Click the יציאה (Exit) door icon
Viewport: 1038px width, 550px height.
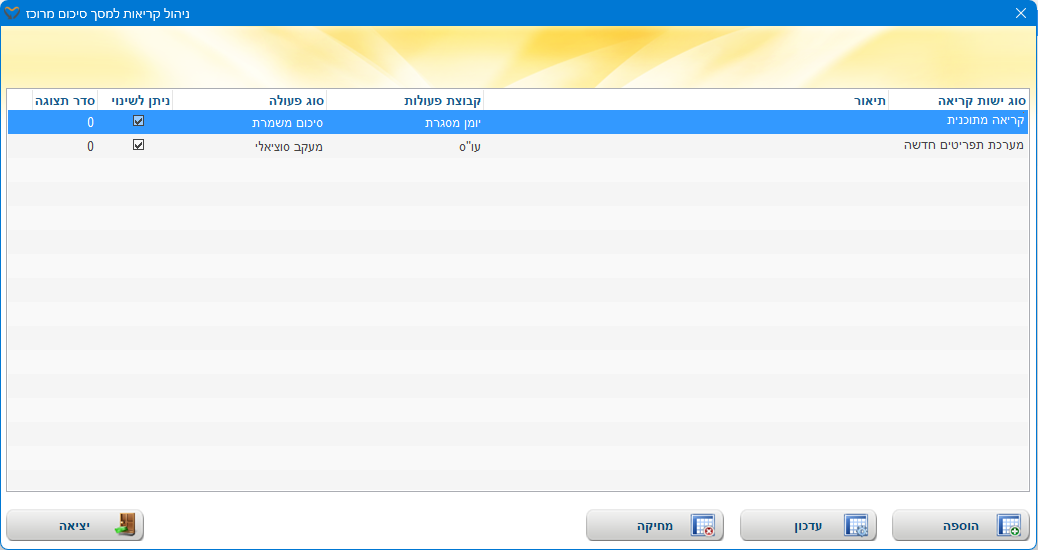tap(125, 525)
